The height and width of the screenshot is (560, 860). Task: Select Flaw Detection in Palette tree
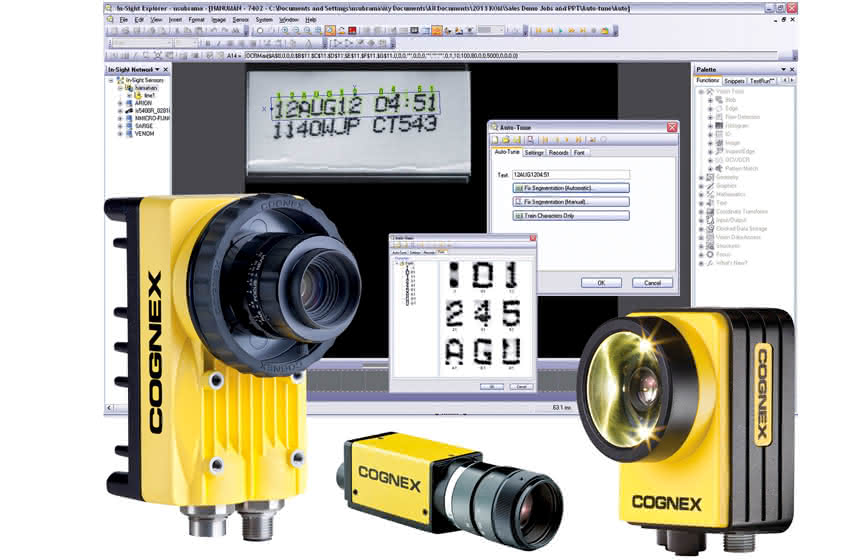(742, 117)
